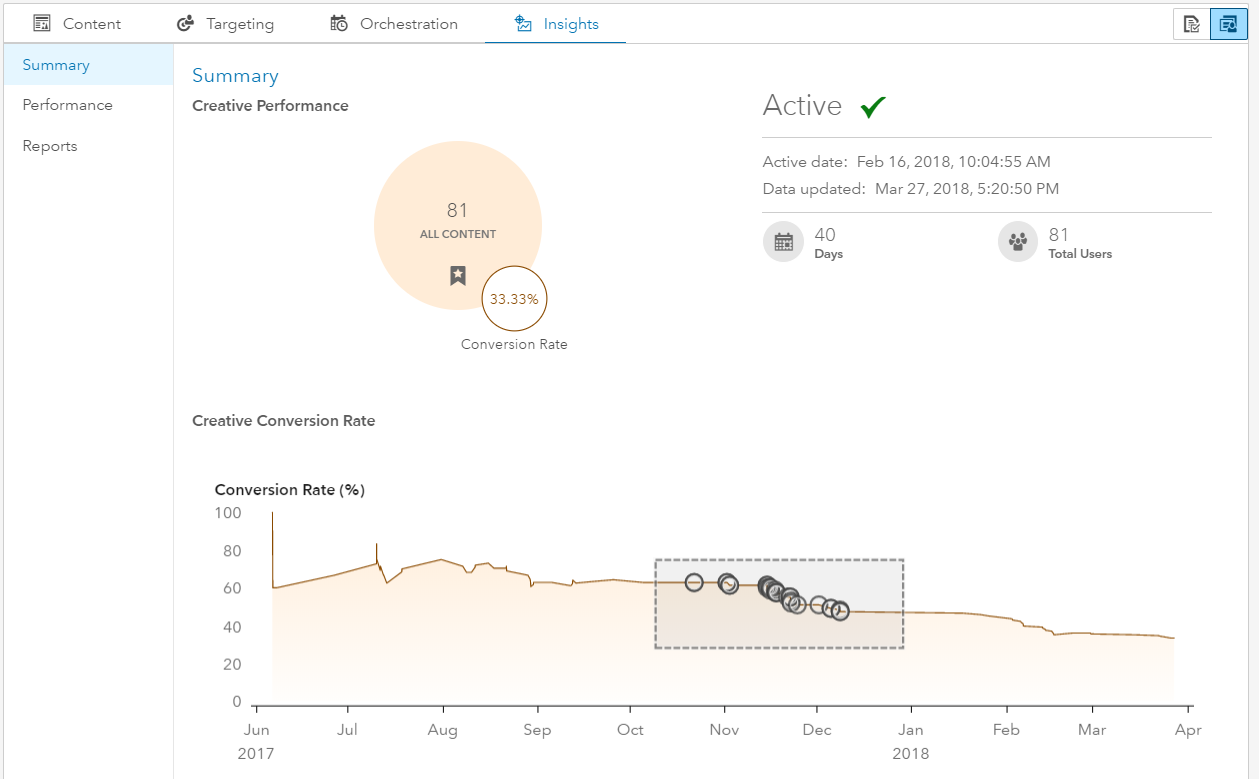Open Reports in the left sidebar

pyautogui.click(x=50, y=146)
